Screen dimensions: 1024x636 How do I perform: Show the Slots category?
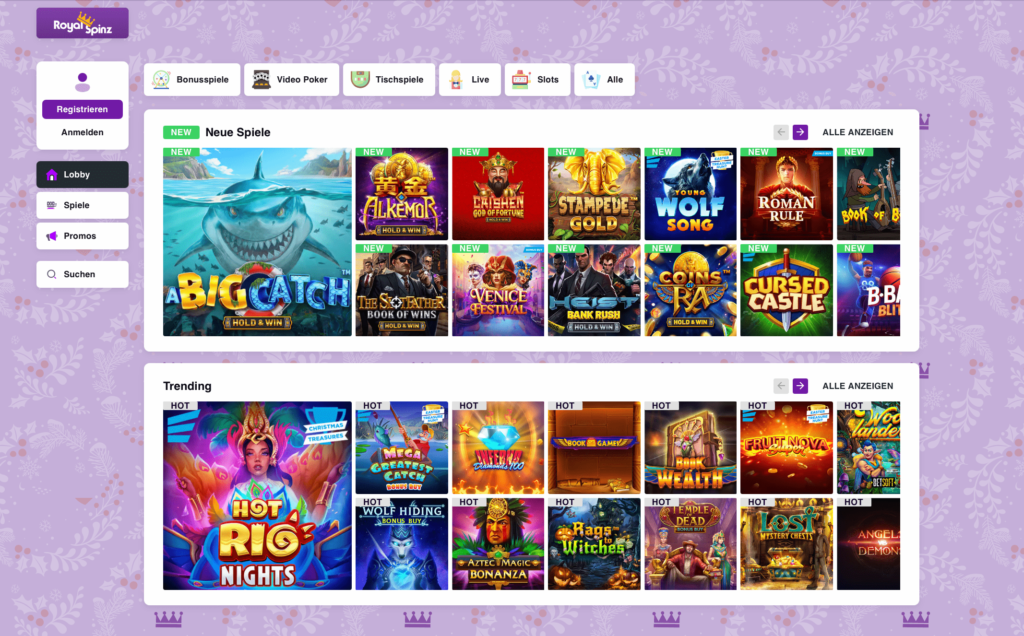coord(537,80)
